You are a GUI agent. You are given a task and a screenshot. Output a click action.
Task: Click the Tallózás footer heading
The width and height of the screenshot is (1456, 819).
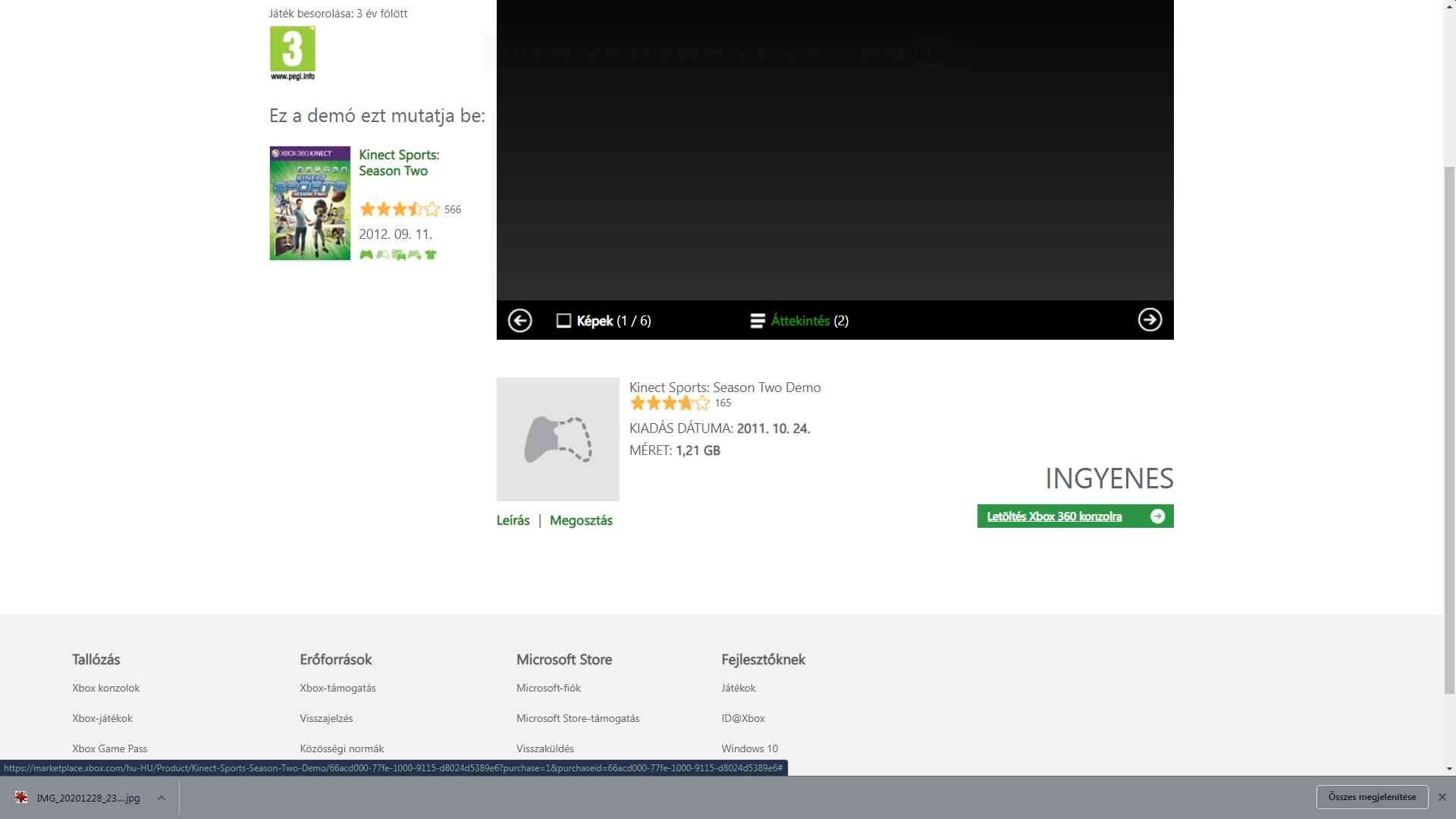click(x=96, y=660)
